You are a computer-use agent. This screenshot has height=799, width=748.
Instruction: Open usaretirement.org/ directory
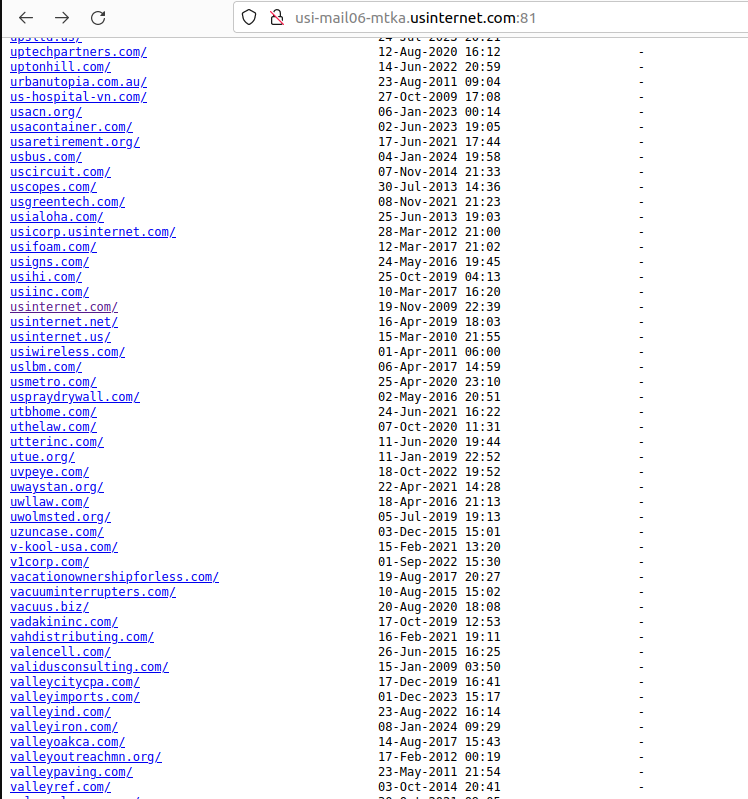coord(75,142)
